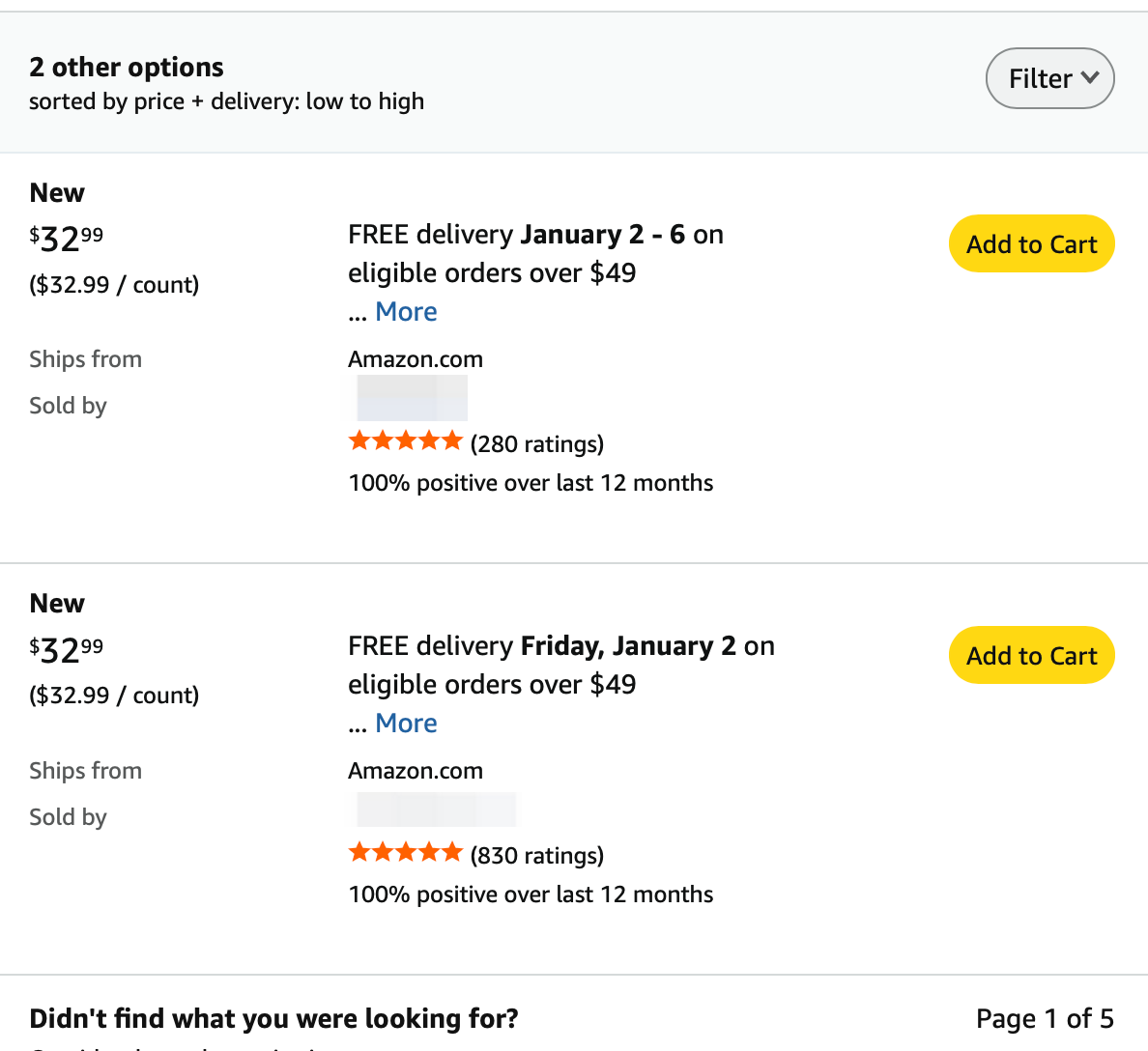This screenshot has height=1051, width=1148.
Task: Click the "Page 1 of 5" indicator
Action: (x=1045, y=1019)
